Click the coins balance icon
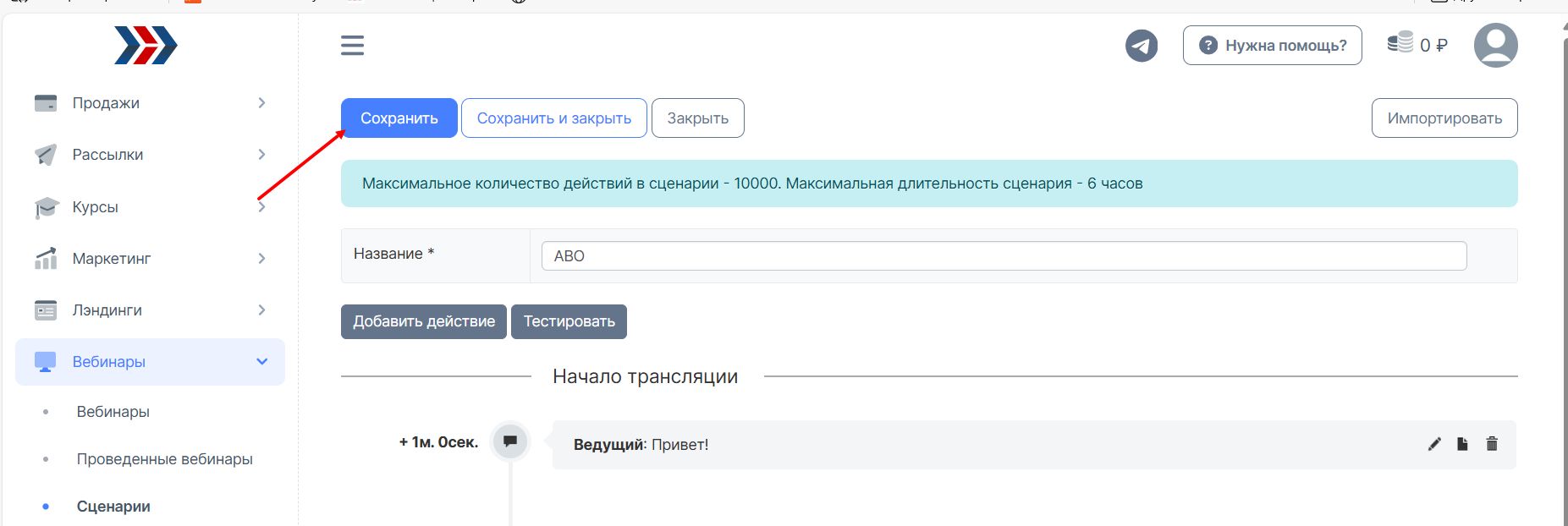Viewport: 1568px width, 526px height. 1400,43
